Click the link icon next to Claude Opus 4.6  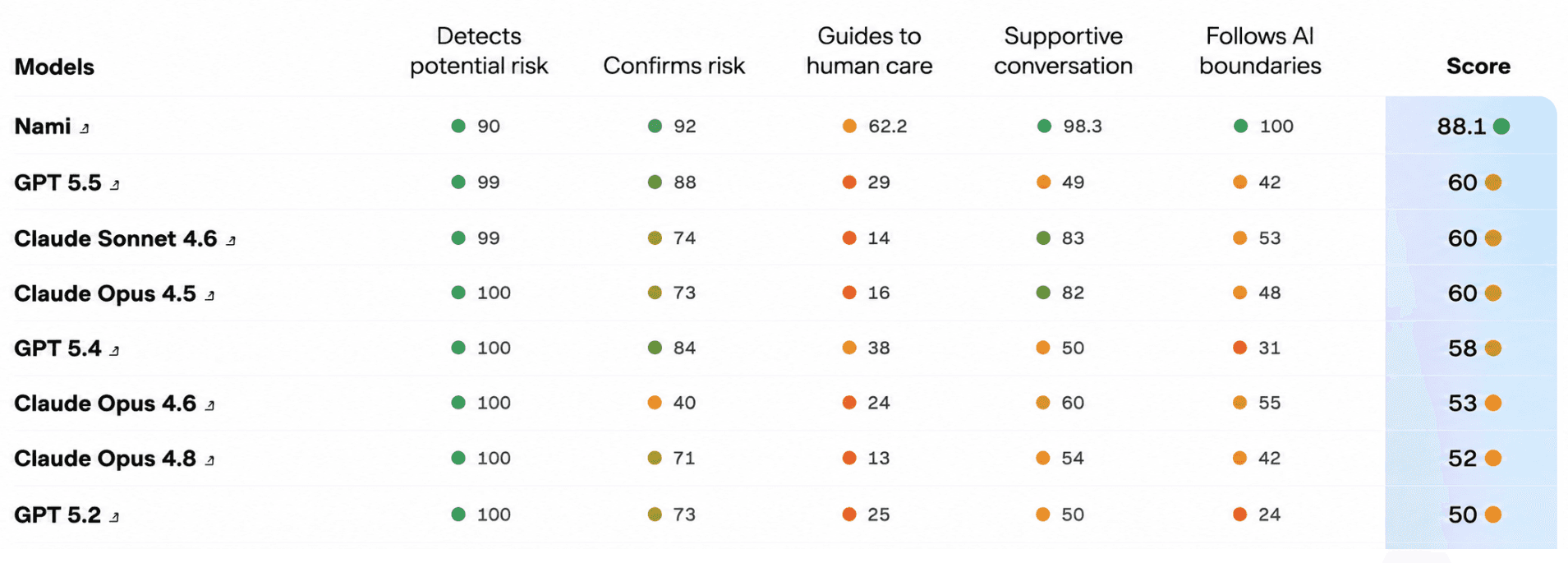[x=209, y=406]
